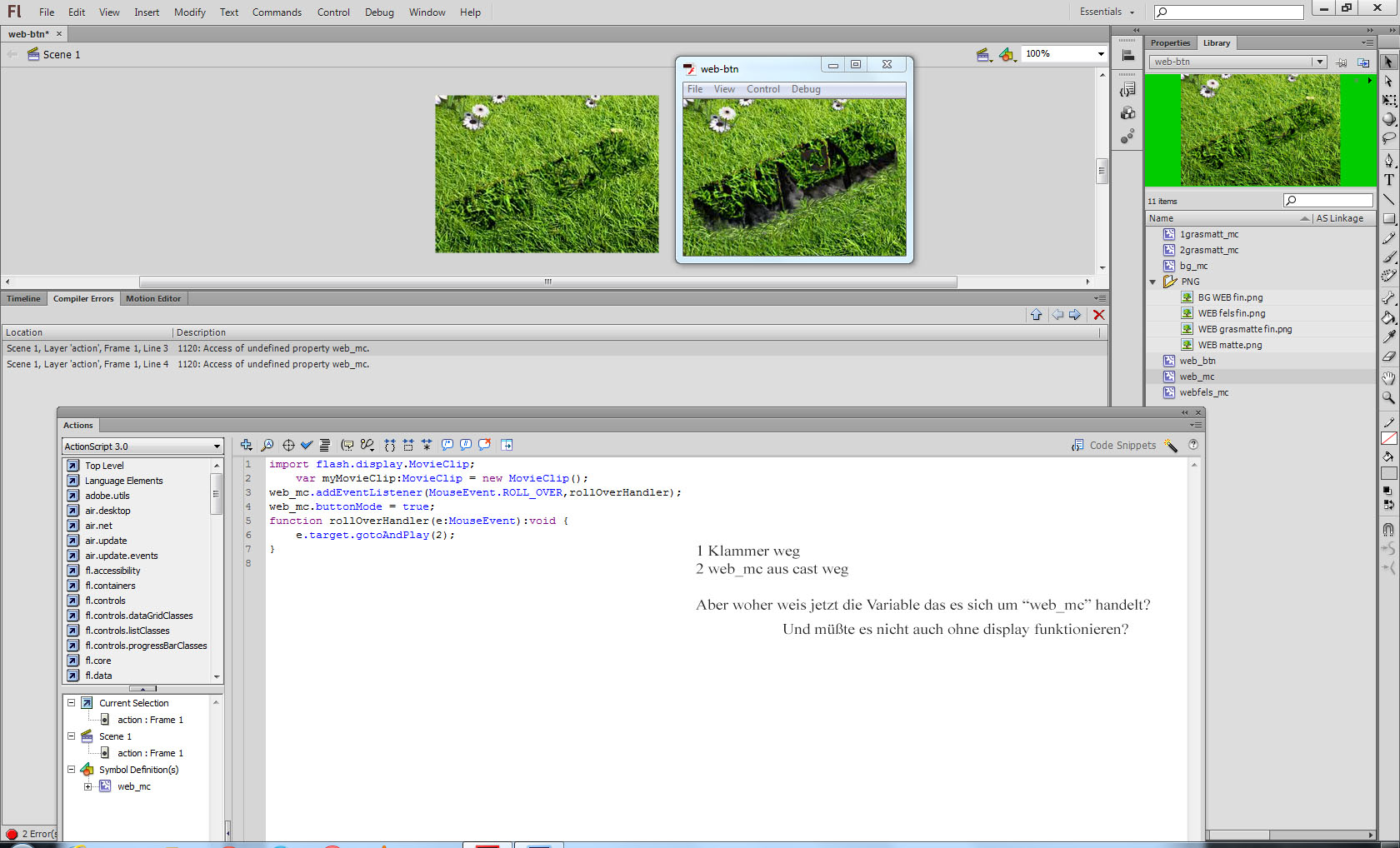
Task: Select the Text tool in tools panel
Action: click(x=1389, y=180)
